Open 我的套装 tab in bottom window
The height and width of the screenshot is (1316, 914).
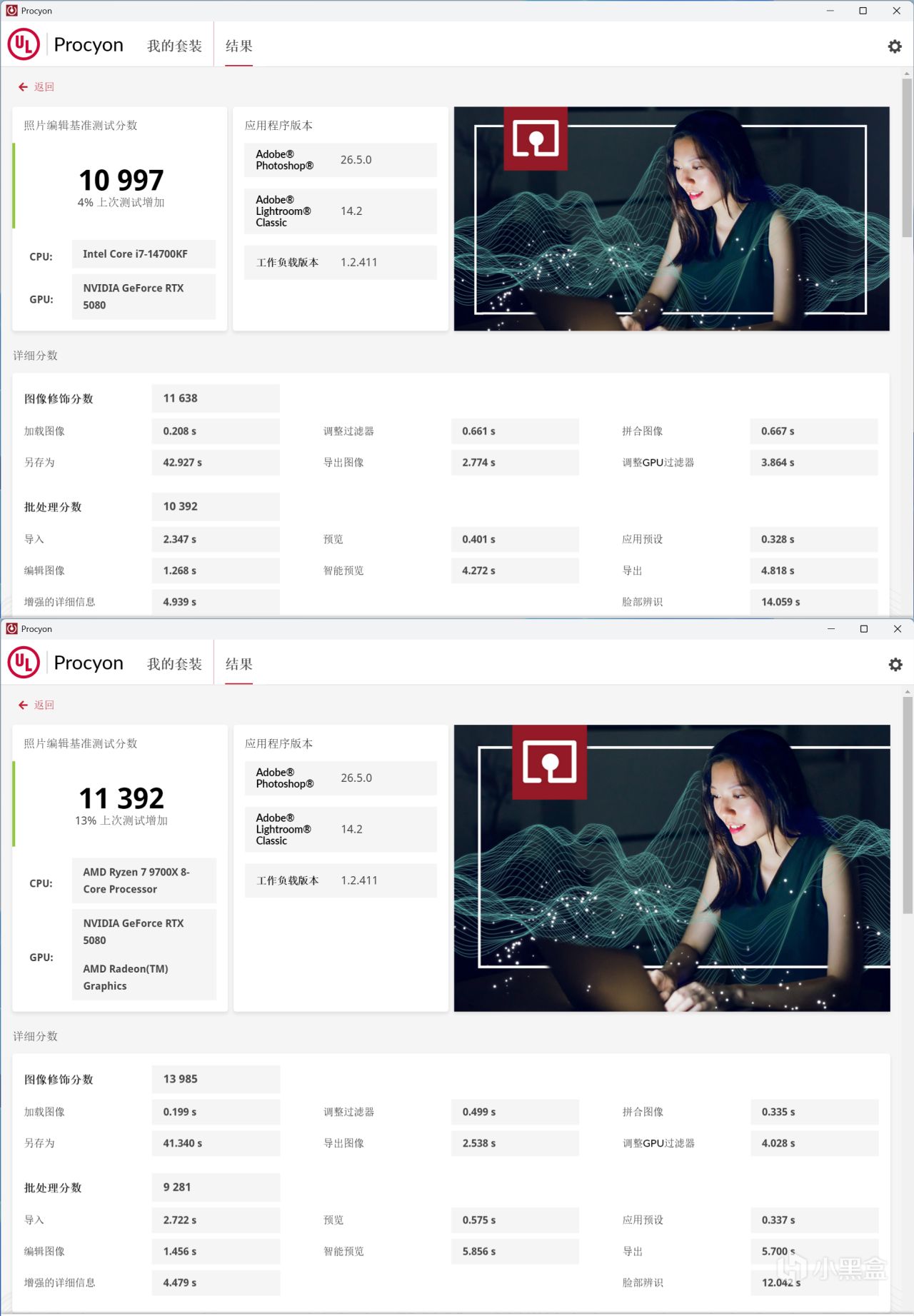[x=174, y=664]
